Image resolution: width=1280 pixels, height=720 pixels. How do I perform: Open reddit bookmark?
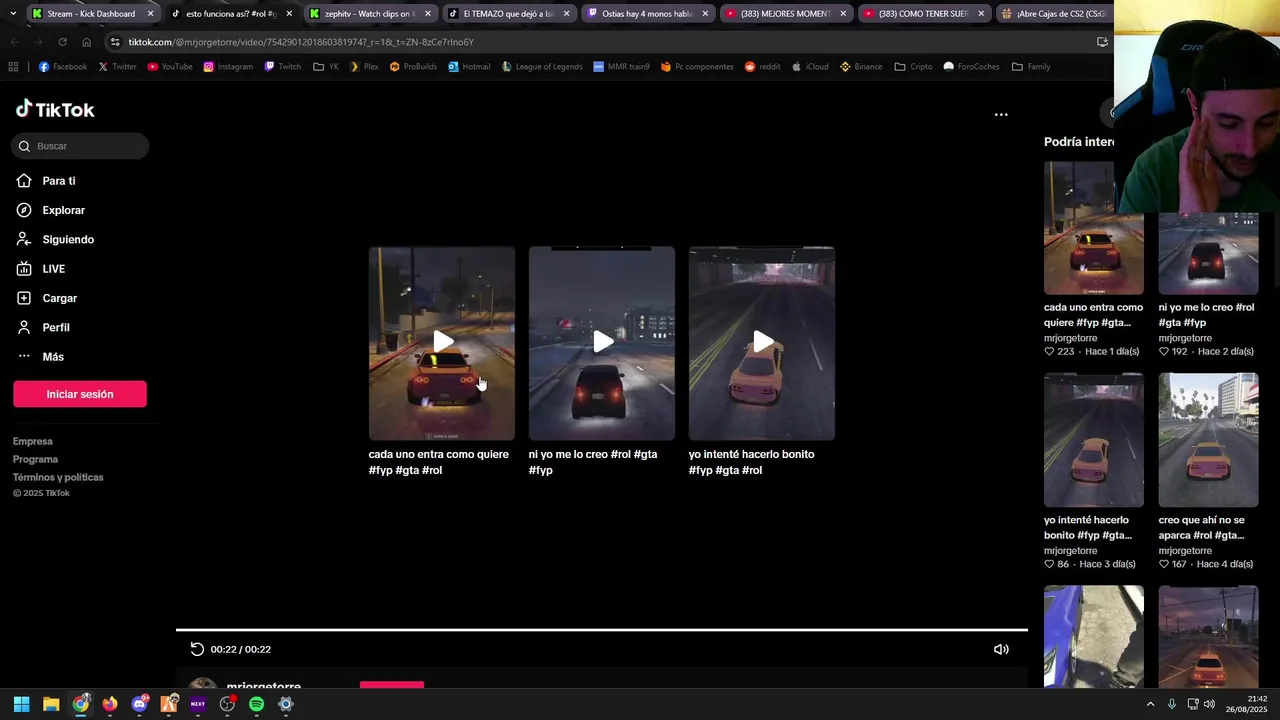pos(762,67)
